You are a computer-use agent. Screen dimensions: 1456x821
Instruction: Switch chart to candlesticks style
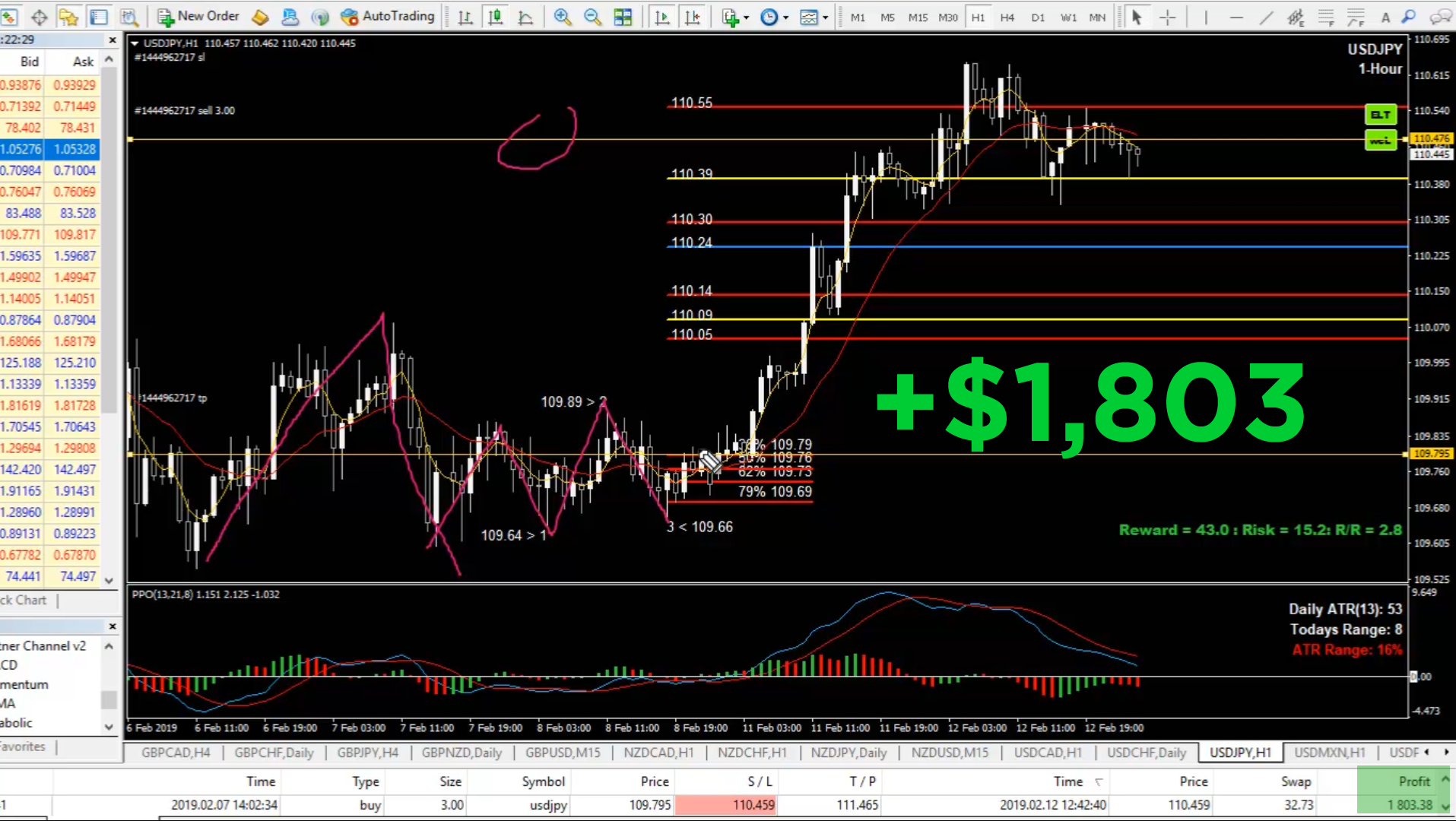click(x=495, y=17)
